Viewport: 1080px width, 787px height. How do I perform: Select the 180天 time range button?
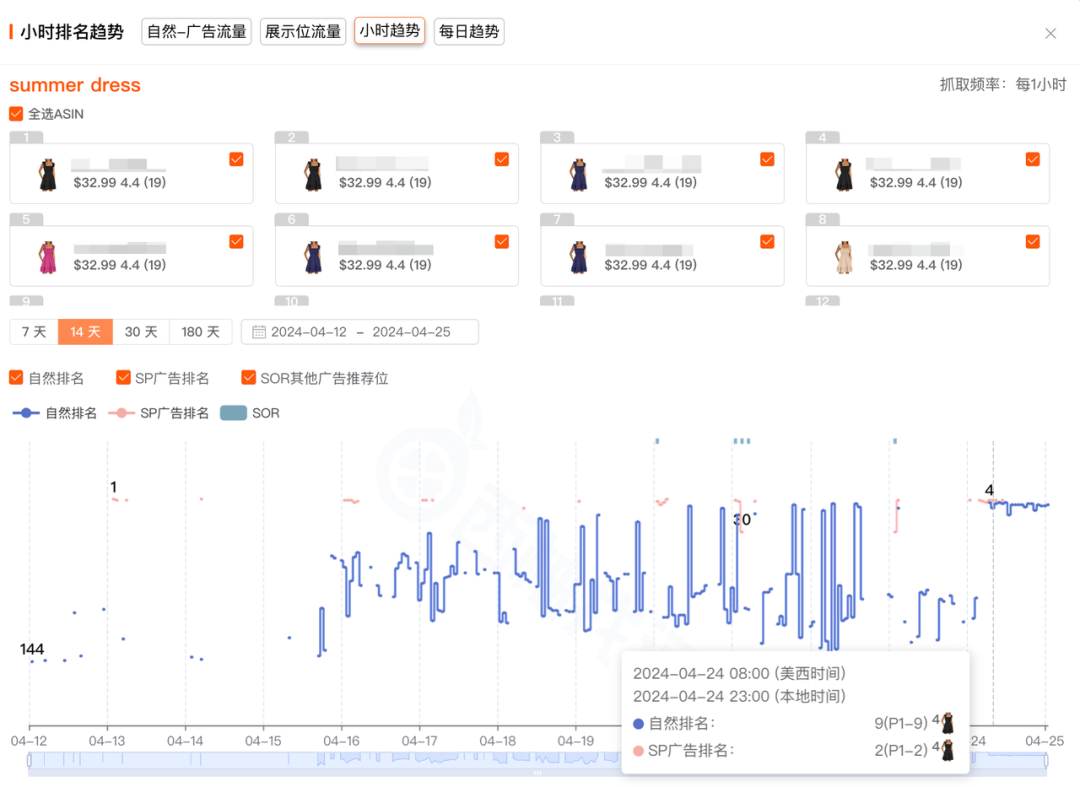(x=201, y=331)
